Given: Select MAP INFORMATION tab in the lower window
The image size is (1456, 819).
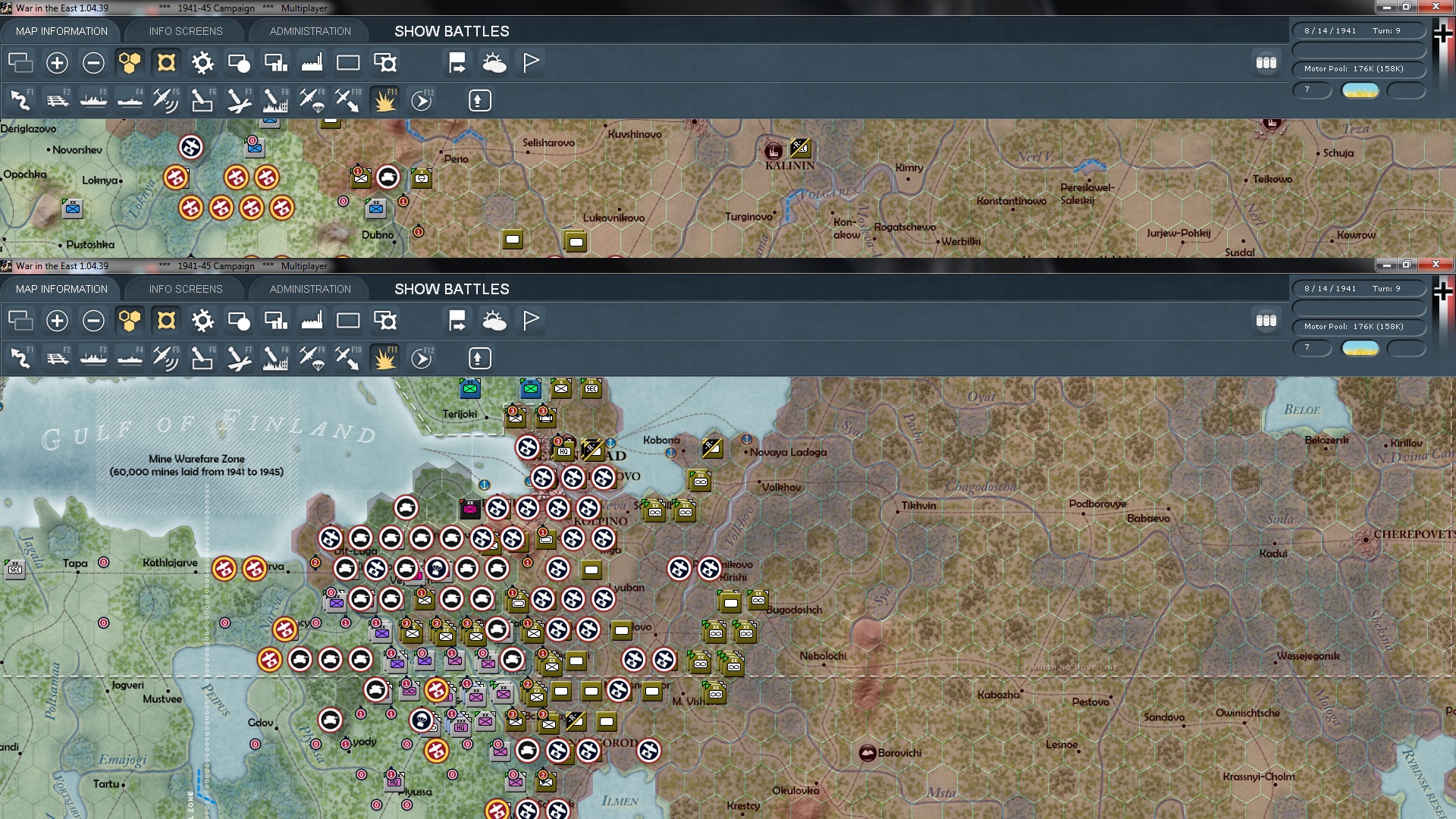Looking at the screenshot, I should tap(61, 289).
